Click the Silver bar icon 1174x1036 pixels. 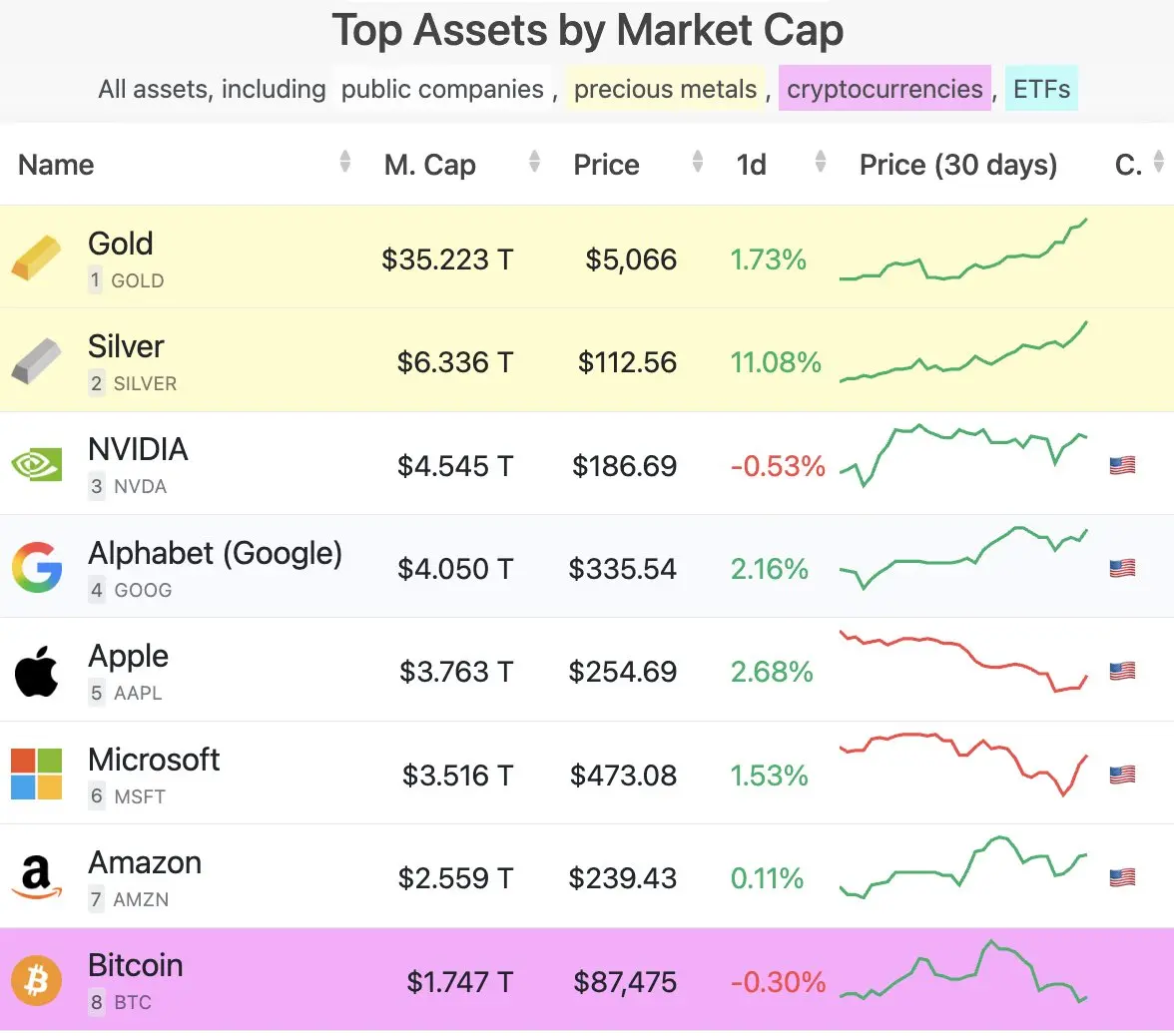36,360
